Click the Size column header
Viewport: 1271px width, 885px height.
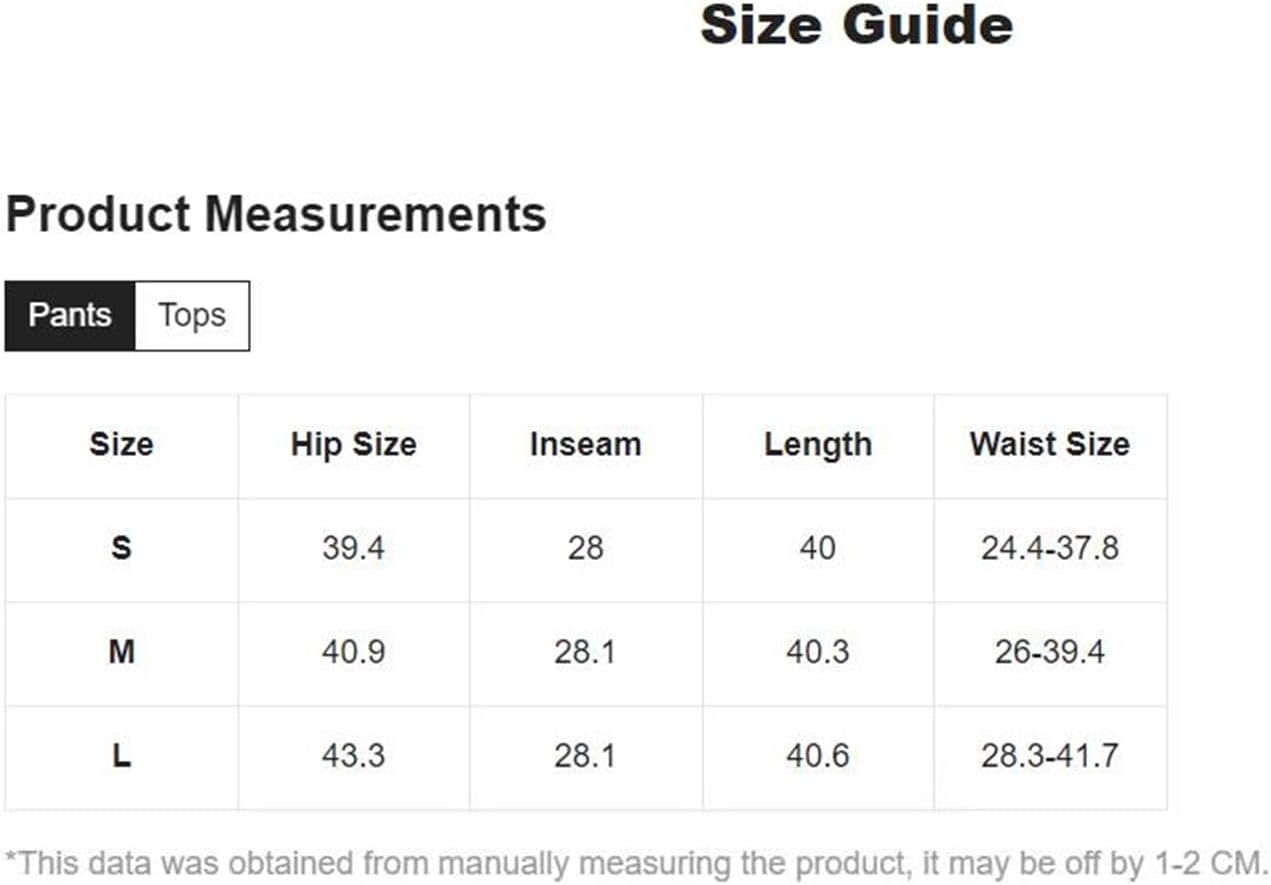(121, 444)
